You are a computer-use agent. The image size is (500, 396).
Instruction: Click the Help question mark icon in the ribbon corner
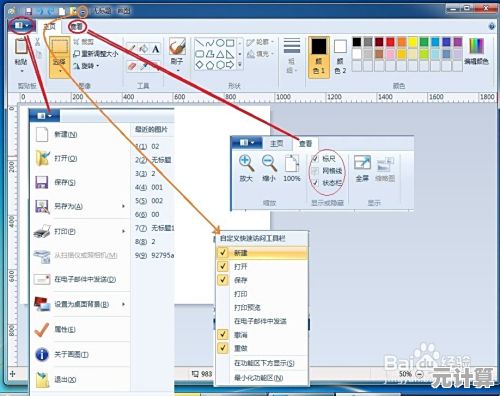click(x=491, y=26)
